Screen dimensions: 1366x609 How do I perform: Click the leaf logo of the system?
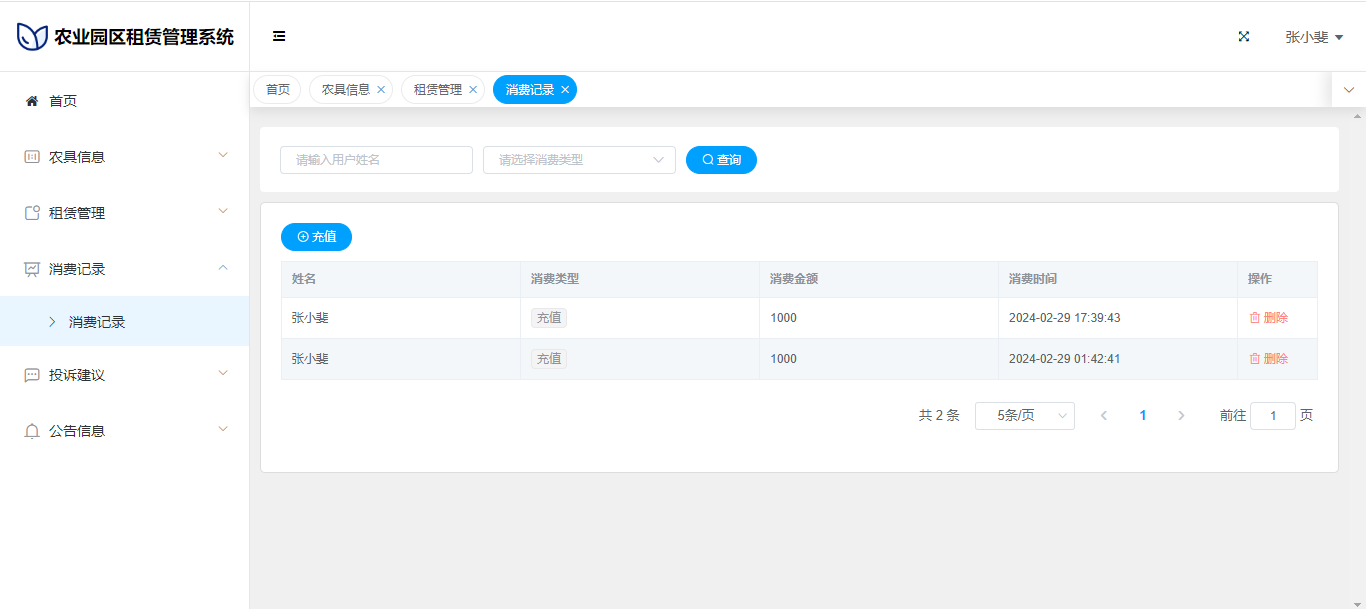[32, 37]
